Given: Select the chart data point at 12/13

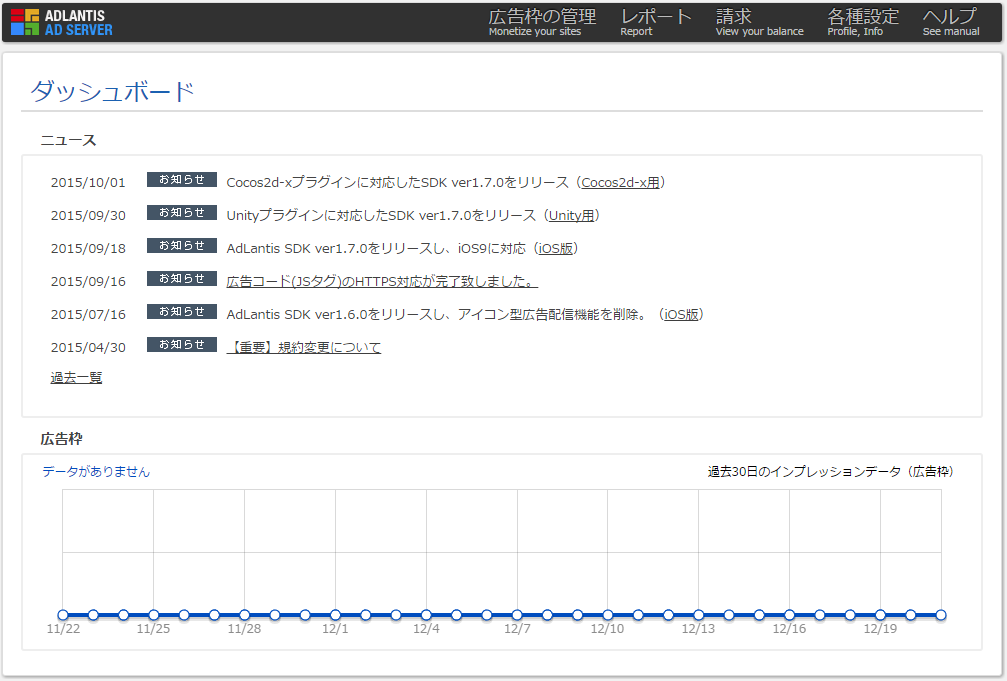Looking at the screenshot, I should click(699, 615).
